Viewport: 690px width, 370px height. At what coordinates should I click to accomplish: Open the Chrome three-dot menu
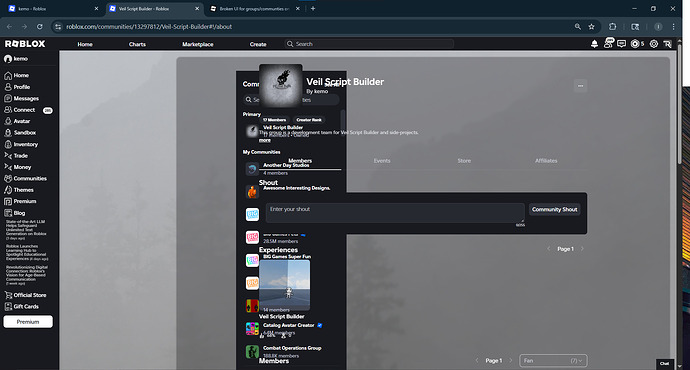[x=674, y=26]
